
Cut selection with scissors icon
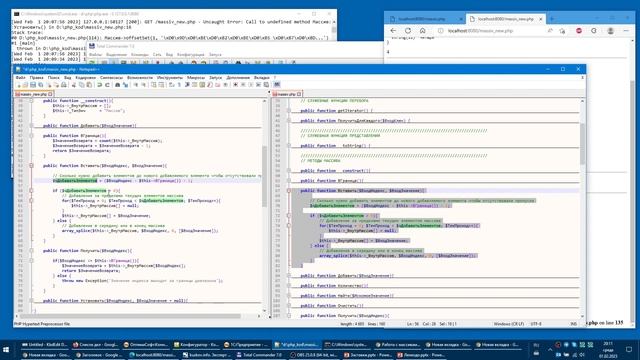pos(73,85)
